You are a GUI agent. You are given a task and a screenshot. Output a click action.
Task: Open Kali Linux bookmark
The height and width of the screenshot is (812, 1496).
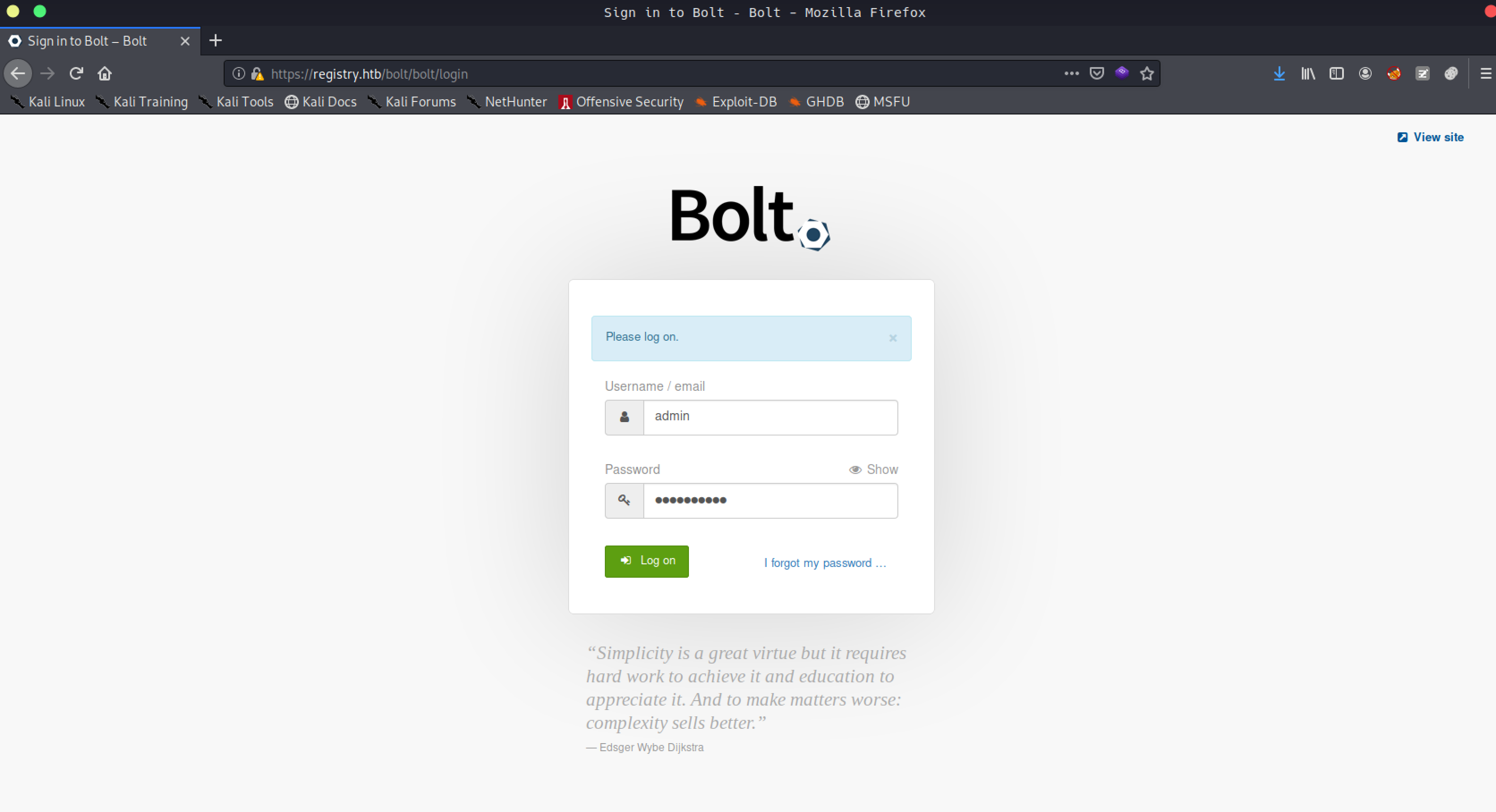tap(48, 102)
